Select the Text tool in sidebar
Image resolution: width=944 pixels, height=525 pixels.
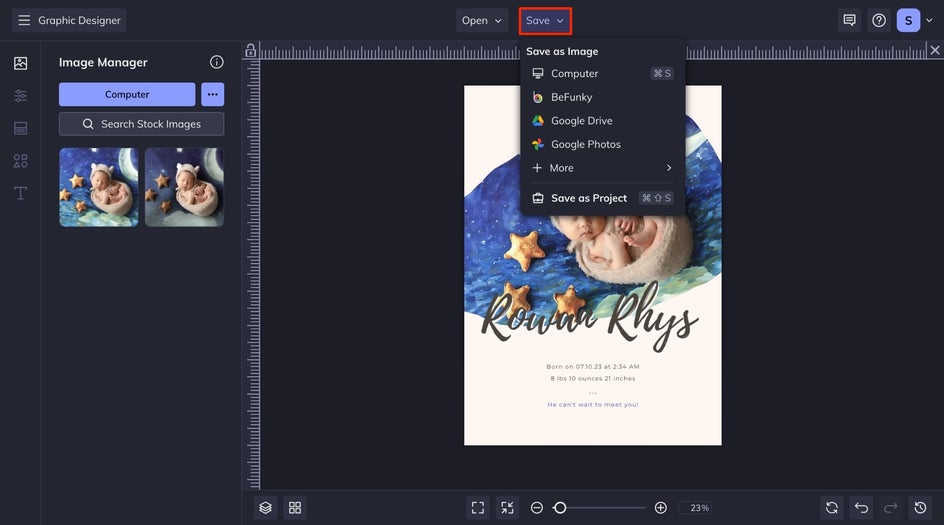20,193
